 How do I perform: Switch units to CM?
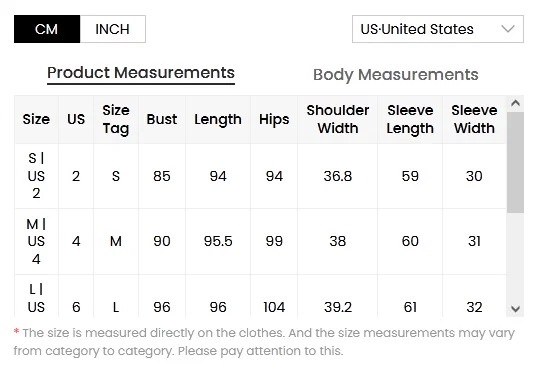(x=47, y=29)
